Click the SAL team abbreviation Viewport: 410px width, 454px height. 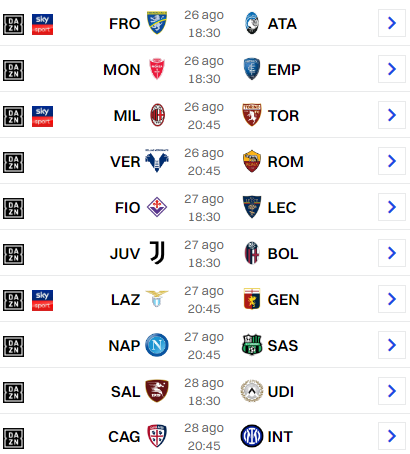pyautogui.click(x=125, y=392)
